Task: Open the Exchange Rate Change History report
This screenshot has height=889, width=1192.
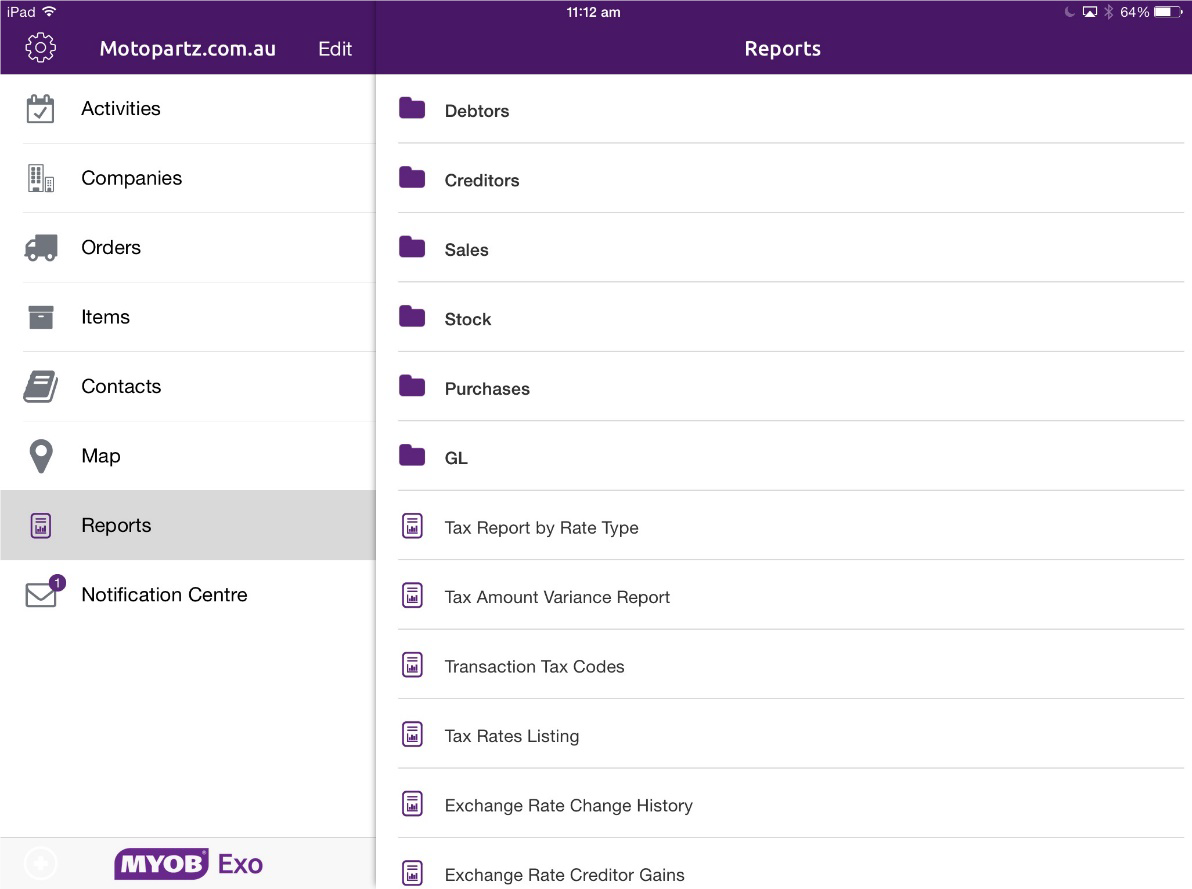Action: coord(568,805)
